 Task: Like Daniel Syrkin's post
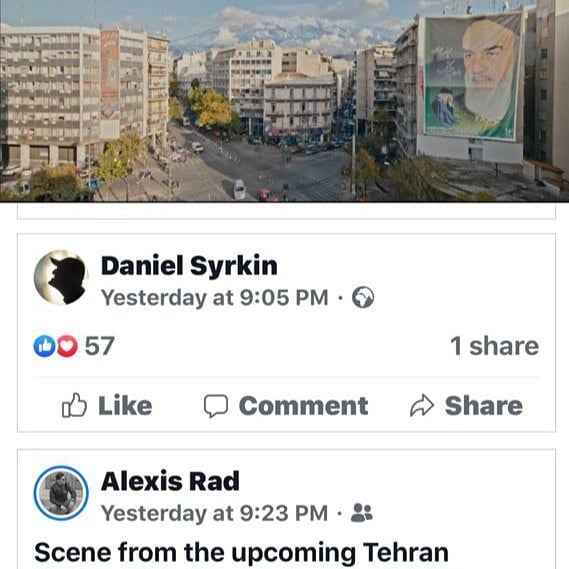(107, 405)
